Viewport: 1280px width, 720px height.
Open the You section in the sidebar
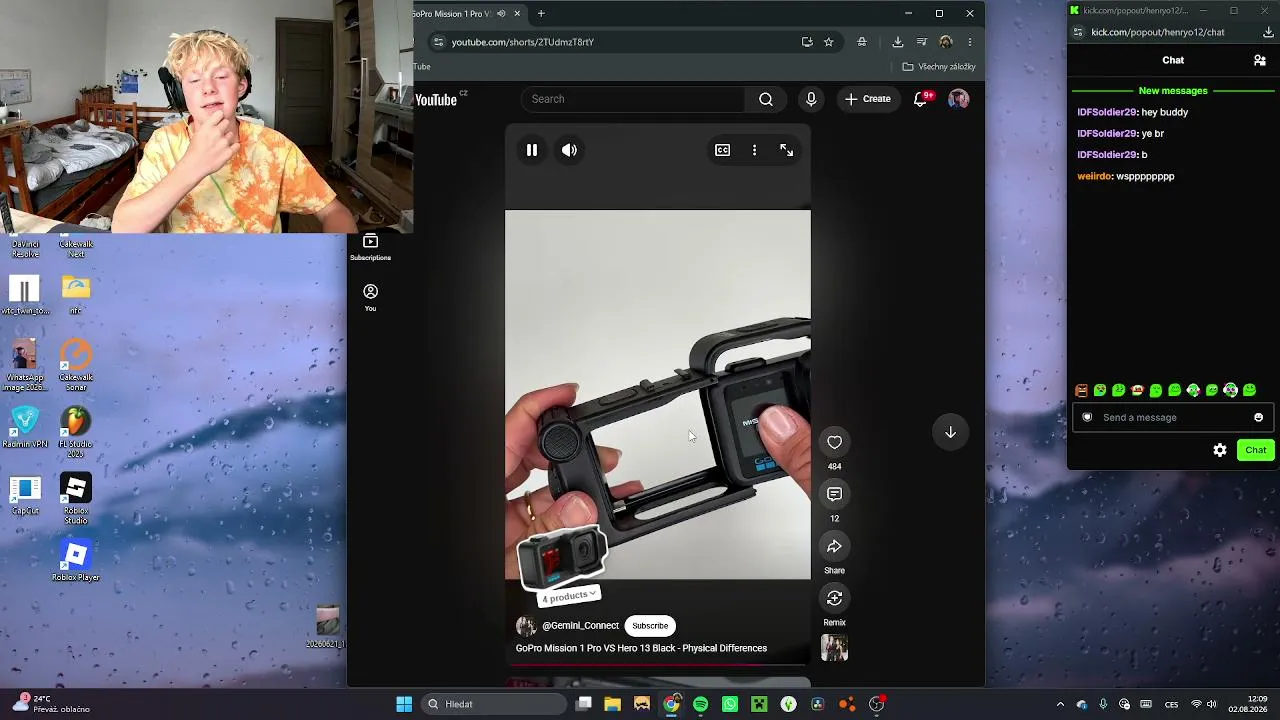point(370,297)
